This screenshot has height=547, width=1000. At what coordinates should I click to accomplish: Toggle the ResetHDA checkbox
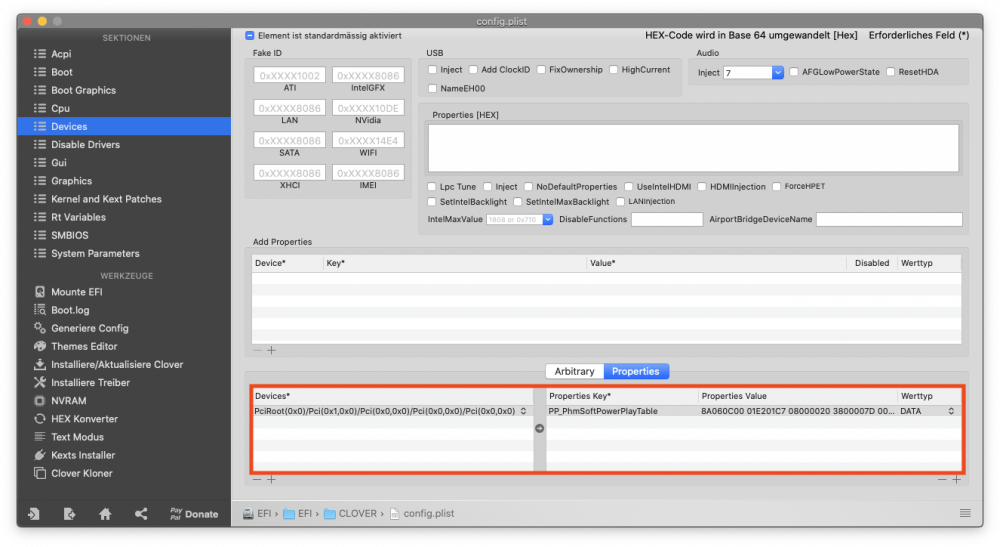[891, 72]
